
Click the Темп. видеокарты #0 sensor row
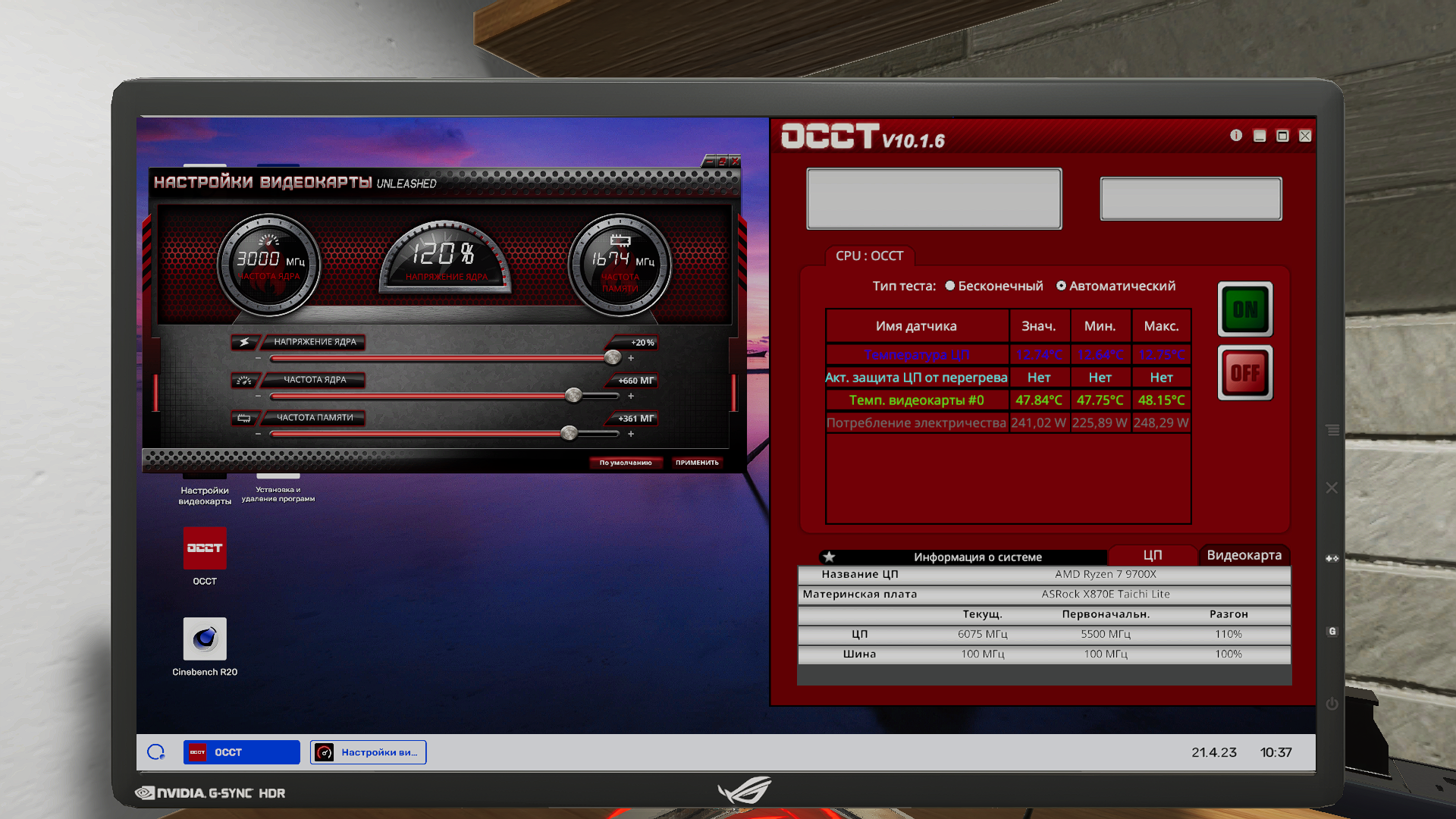coord(1009,400)
